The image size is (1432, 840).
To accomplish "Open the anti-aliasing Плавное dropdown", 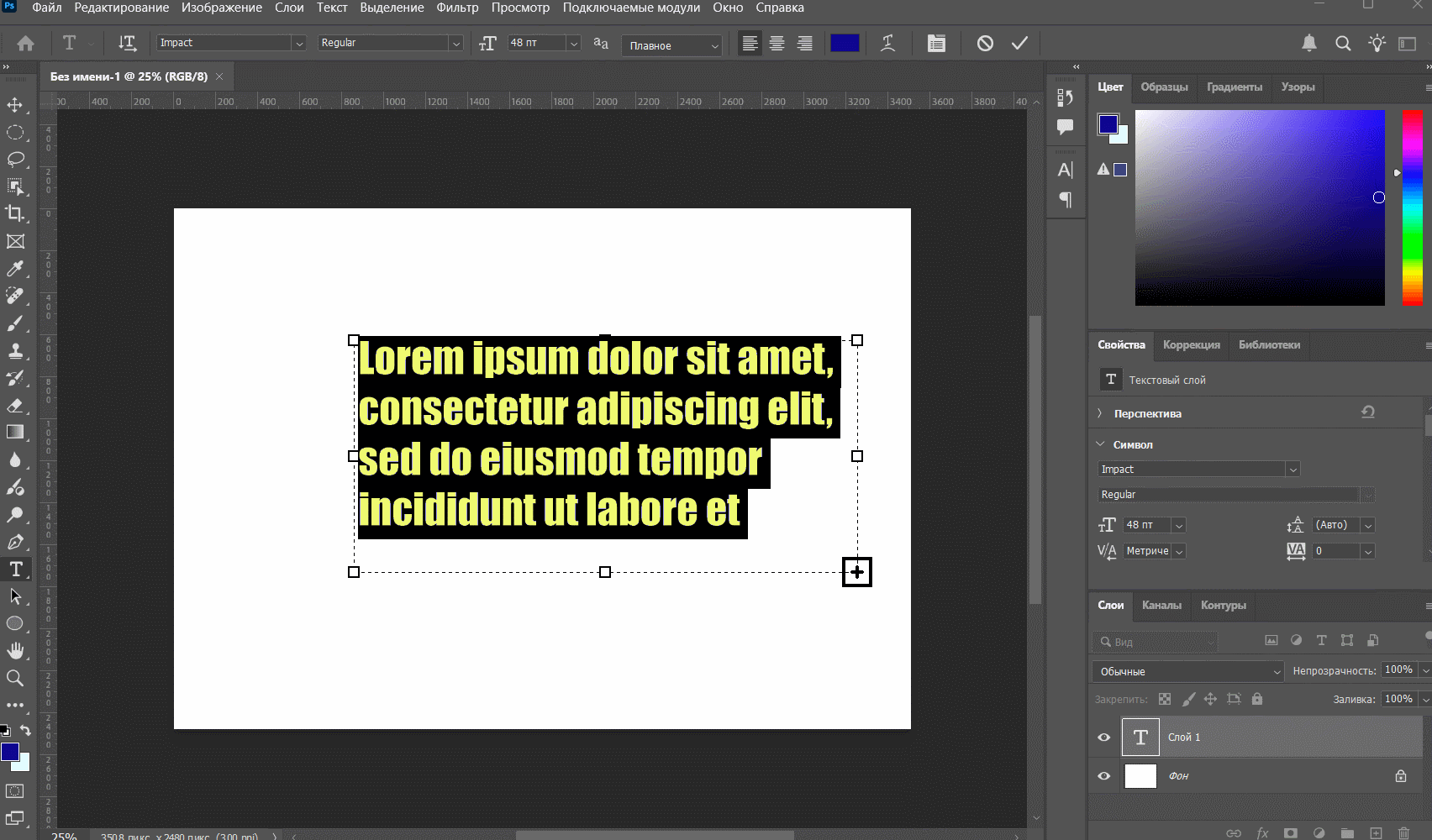I will (672, 45).
